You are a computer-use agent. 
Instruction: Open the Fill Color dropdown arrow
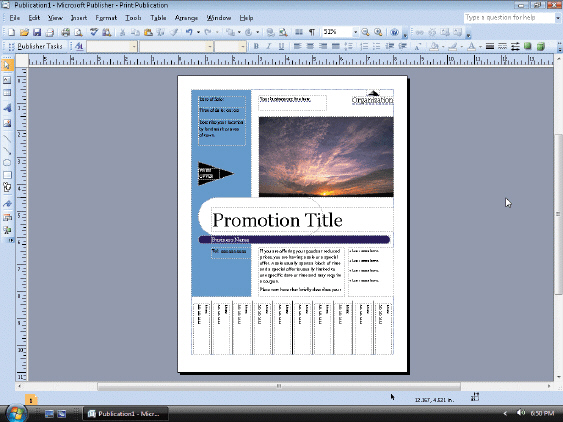point(443,46)
